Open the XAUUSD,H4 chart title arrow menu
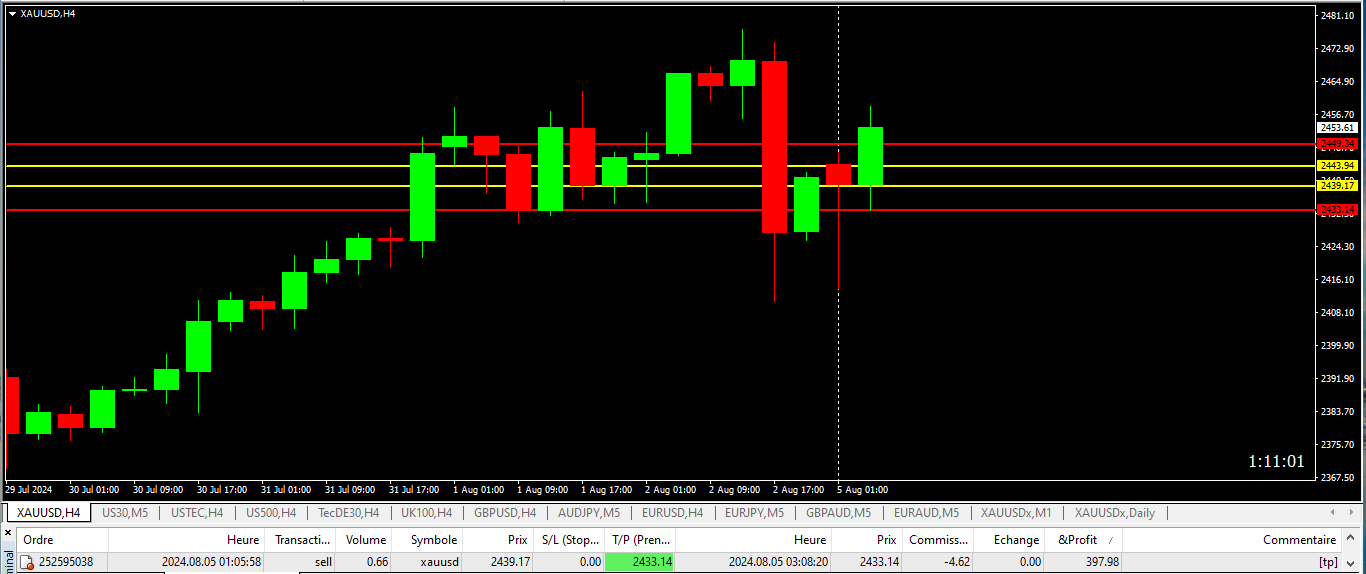Image resolution: width=1366 pixels, height=574 pixels. [12, 13]
